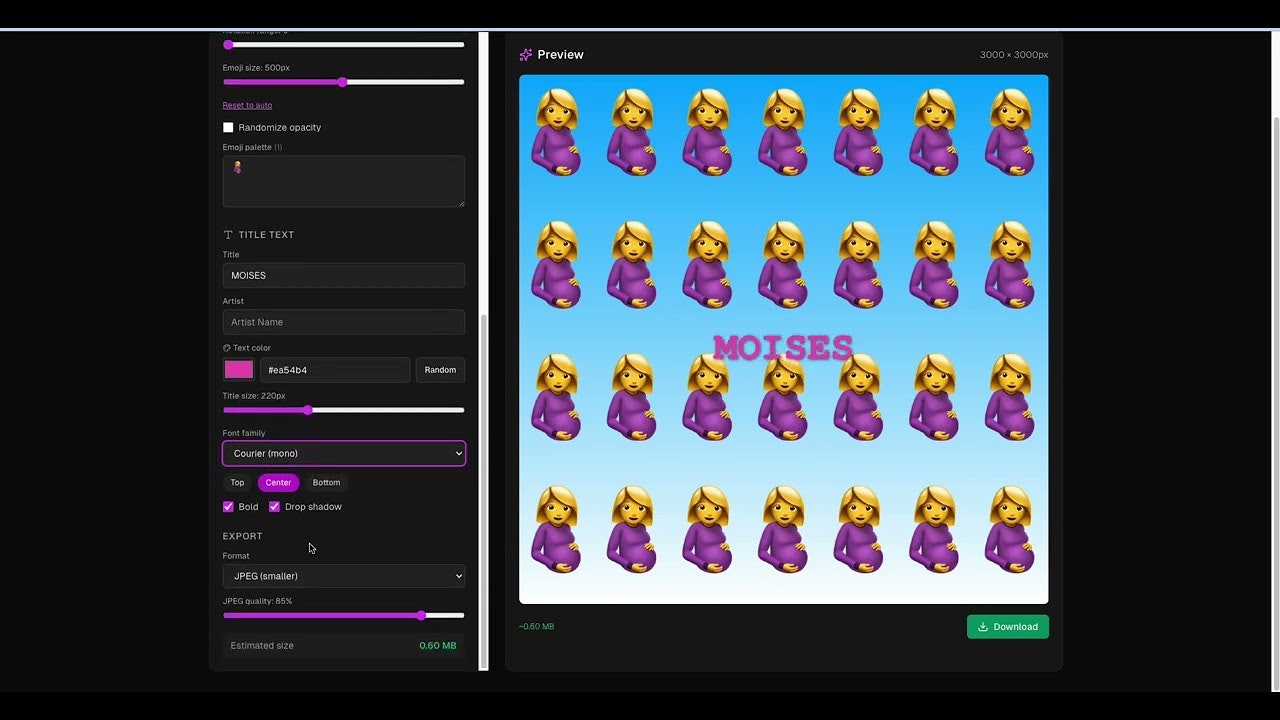Click the green "0.60 MB" estimated size value

[438, 646]
